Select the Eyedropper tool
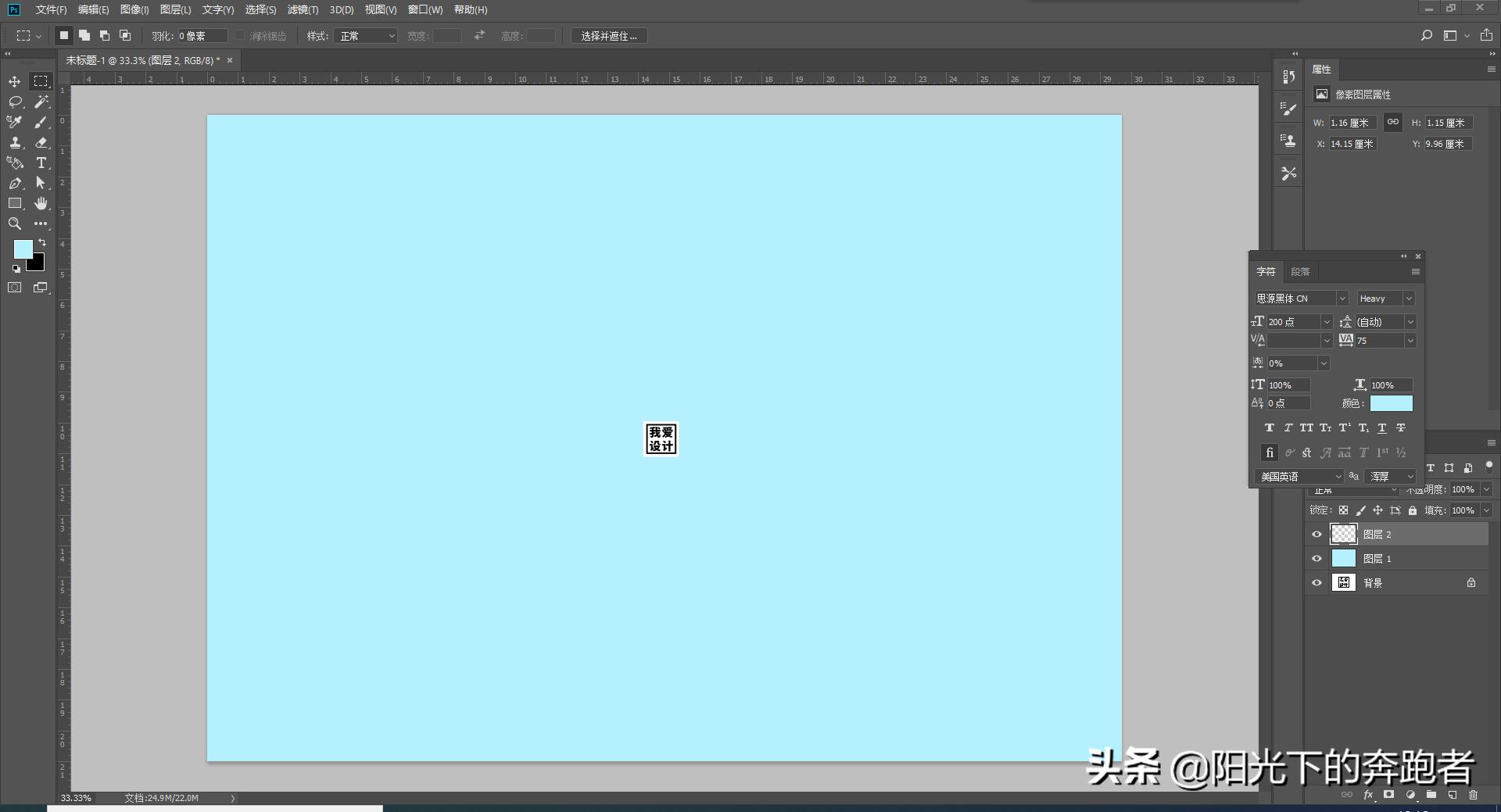The width and height of the screenshot is (1501, 812). (x=15, y=122)
